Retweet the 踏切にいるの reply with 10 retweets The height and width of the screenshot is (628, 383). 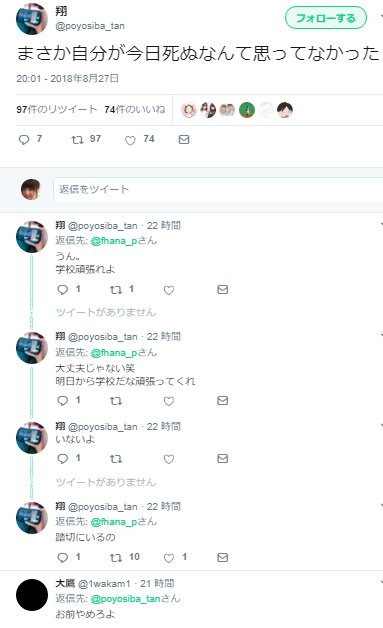point(116,557)
